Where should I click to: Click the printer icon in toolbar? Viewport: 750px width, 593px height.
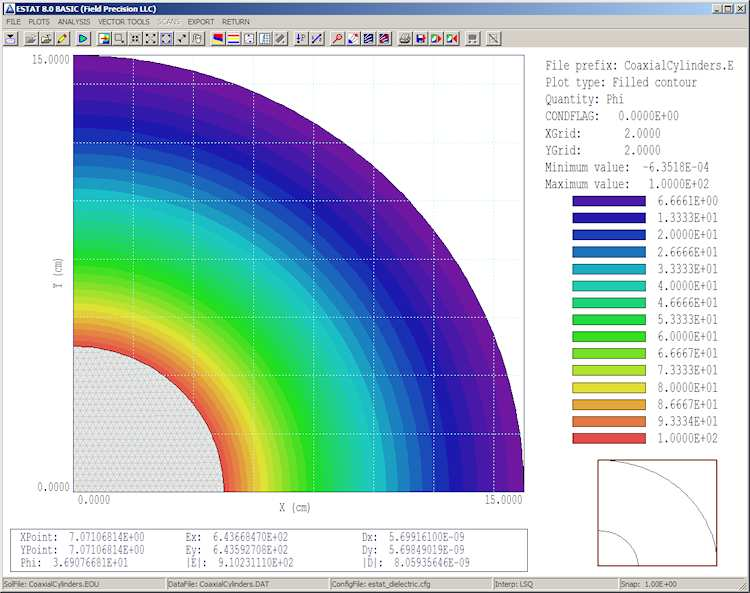click(405, 39)
